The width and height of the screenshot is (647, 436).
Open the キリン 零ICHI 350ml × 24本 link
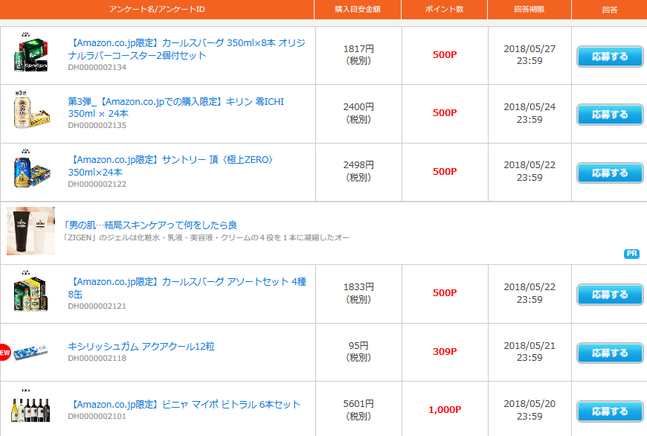point(176,107)
